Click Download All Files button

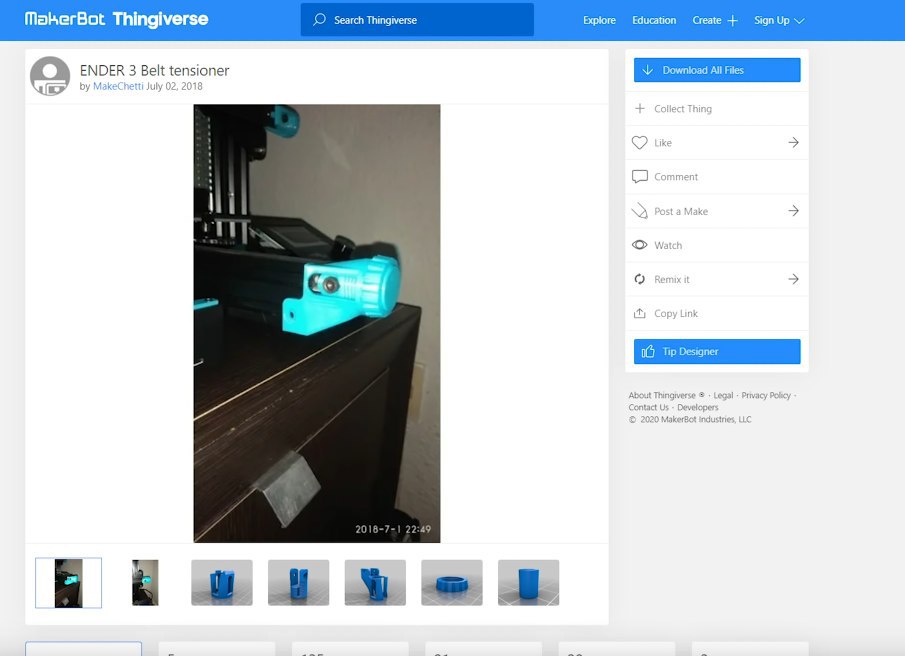[x=717, y=70]
